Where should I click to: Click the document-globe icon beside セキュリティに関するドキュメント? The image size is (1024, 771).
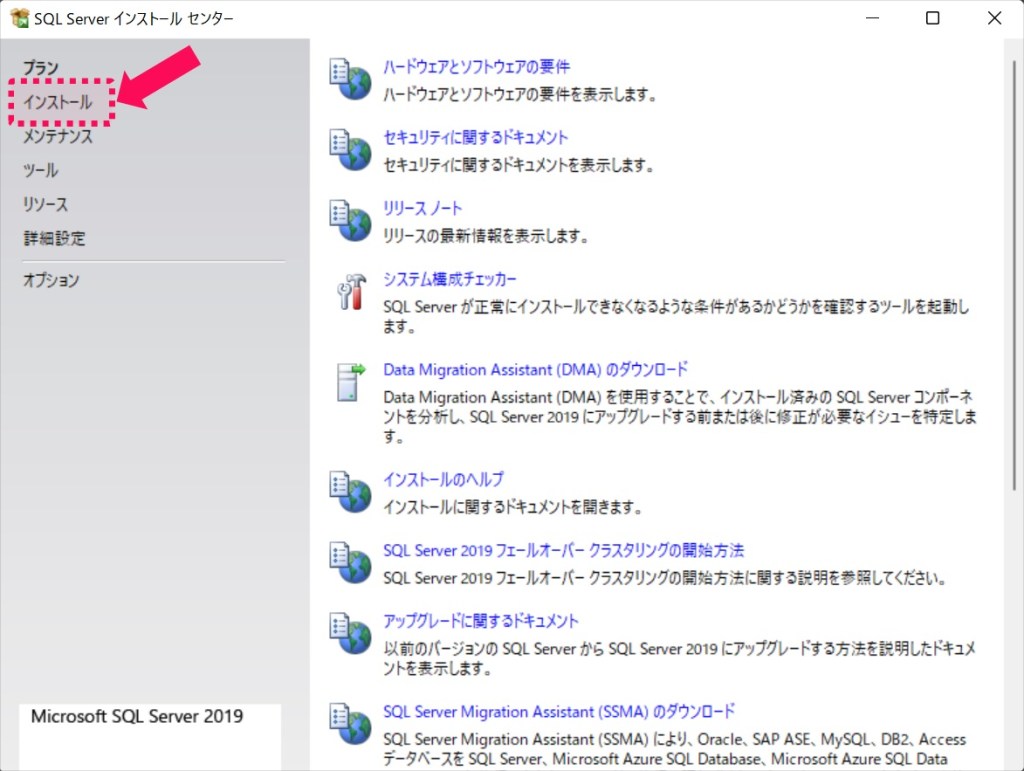[x=350, y=149]
